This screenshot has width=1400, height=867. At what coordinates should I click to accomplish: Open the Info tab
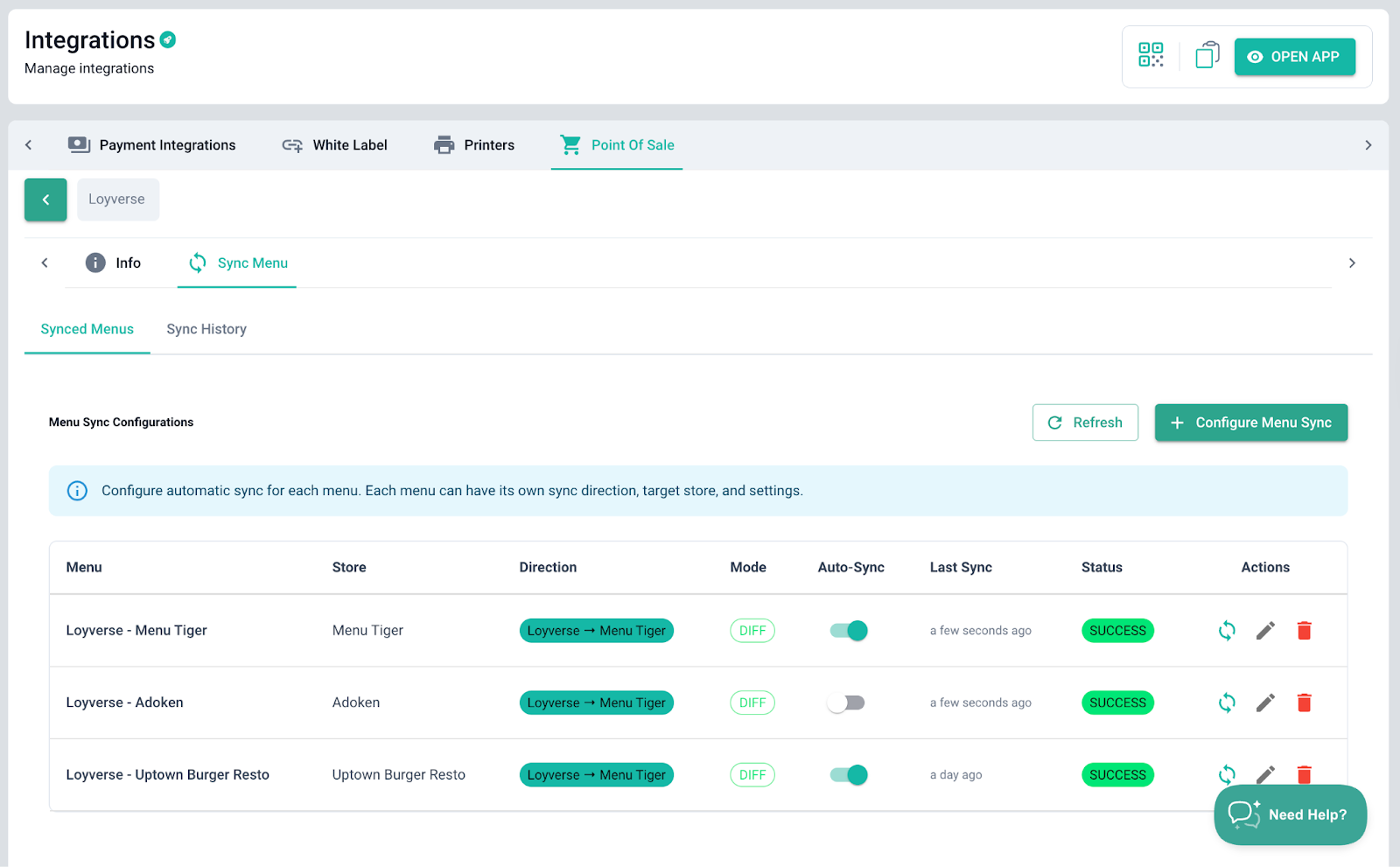[x=113, y=262]
